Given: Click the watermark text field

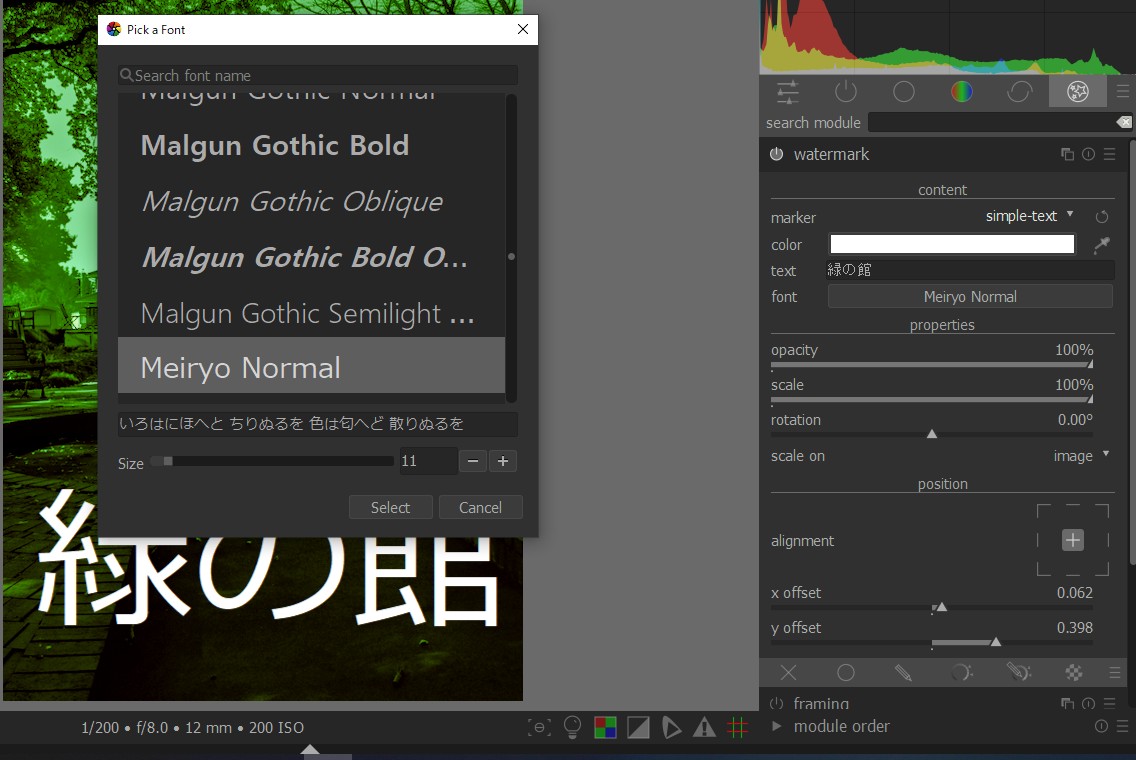Looking at the screenshot, I should [970, 270].
